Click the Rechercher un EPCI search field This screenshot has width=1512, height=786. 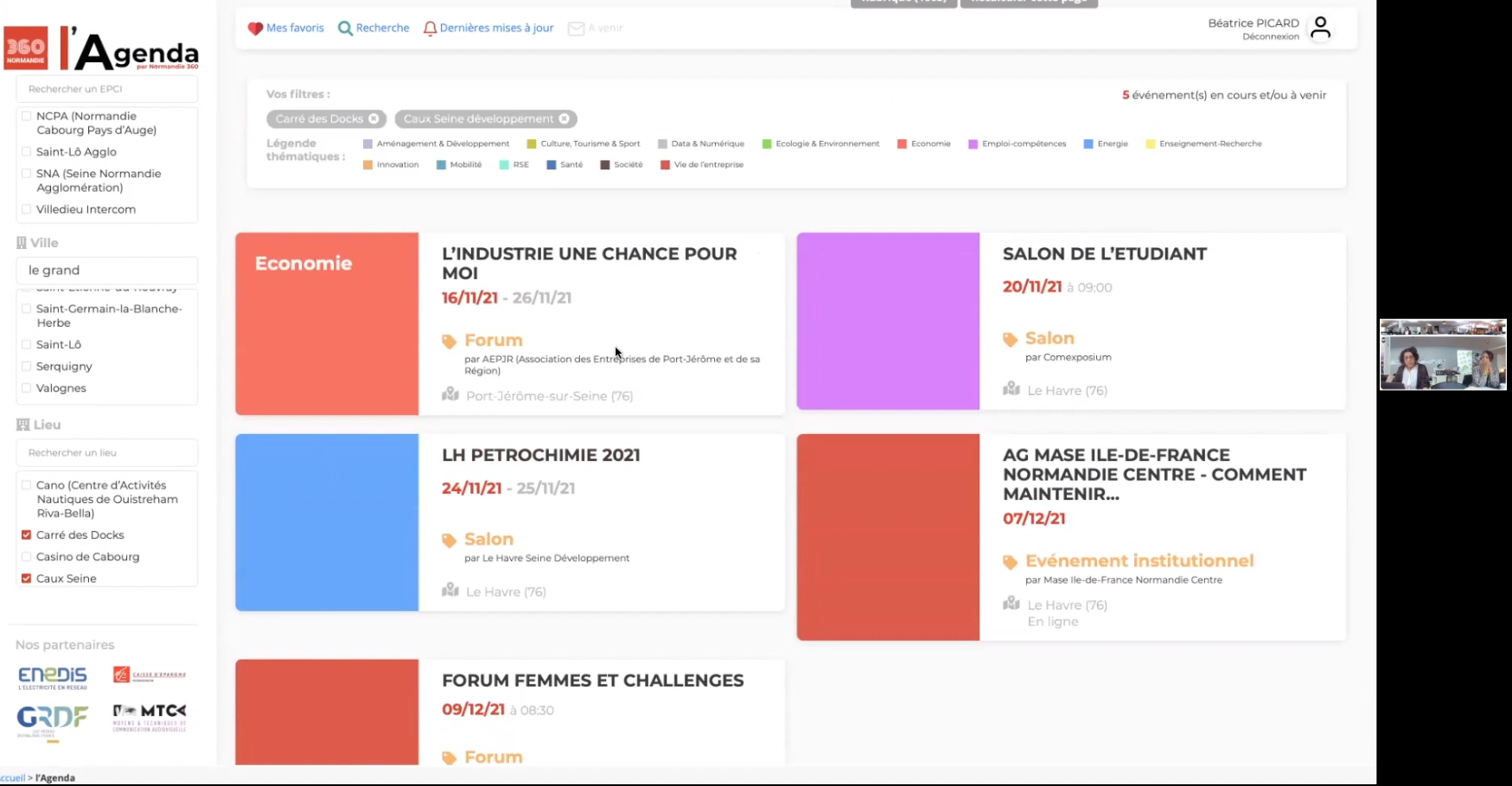coord(107,89)
